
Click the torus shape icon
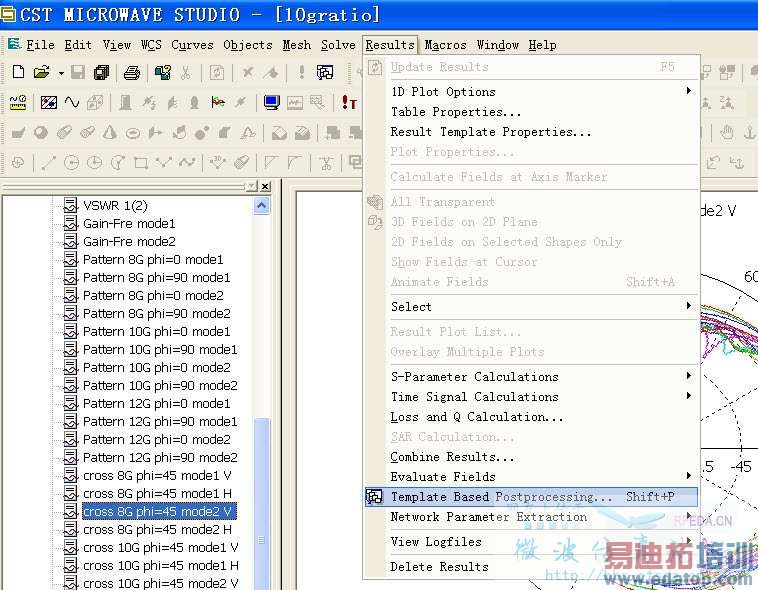(132, 133)
